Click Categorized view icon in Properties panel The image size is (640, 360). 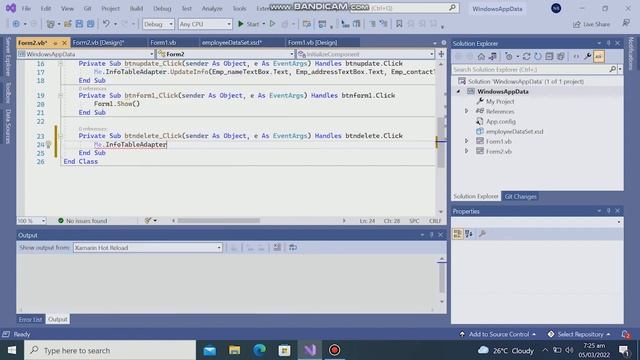(458, 234)
